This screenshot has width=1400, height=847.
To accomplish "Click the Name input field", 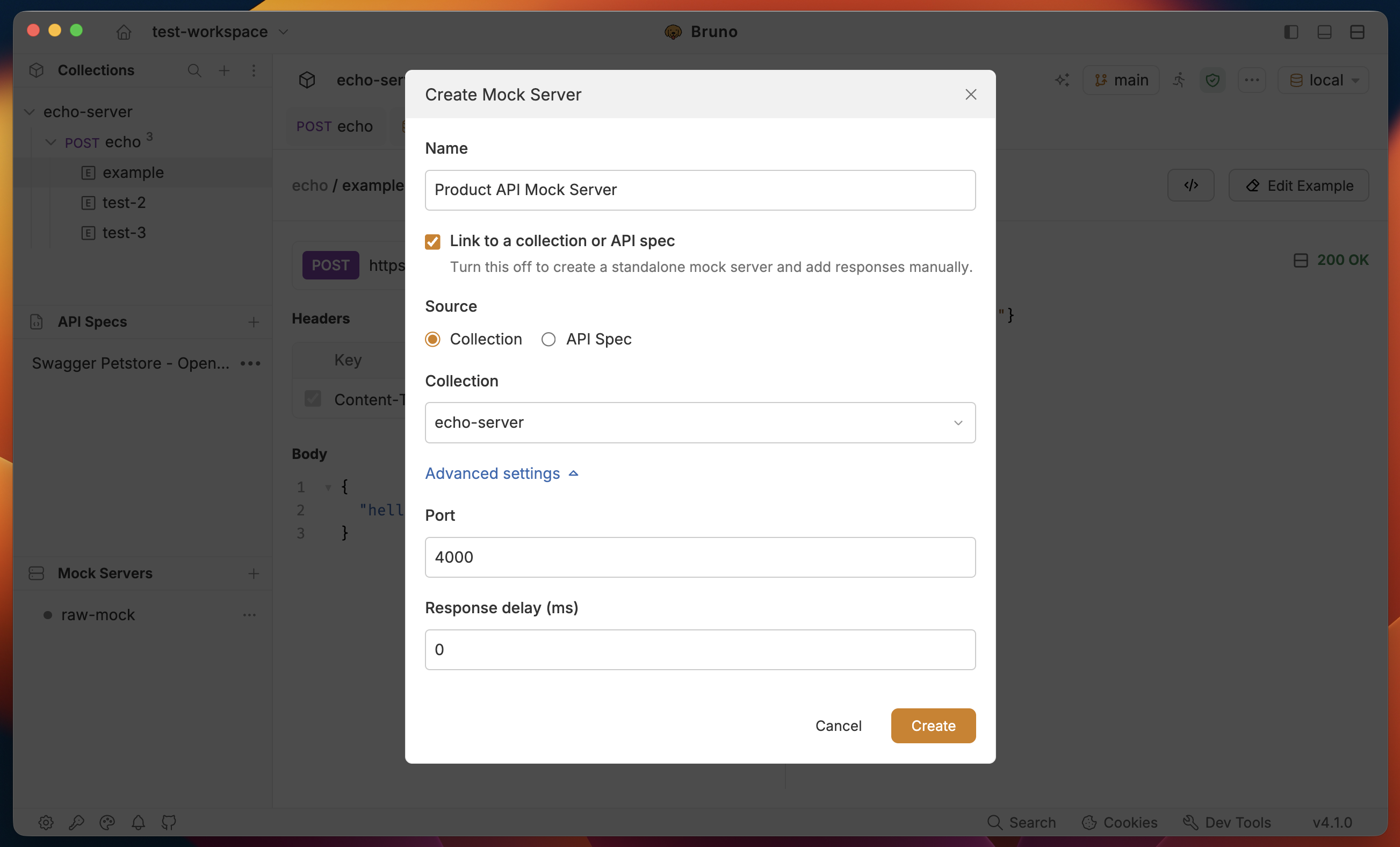I will [x=700, y=190].
